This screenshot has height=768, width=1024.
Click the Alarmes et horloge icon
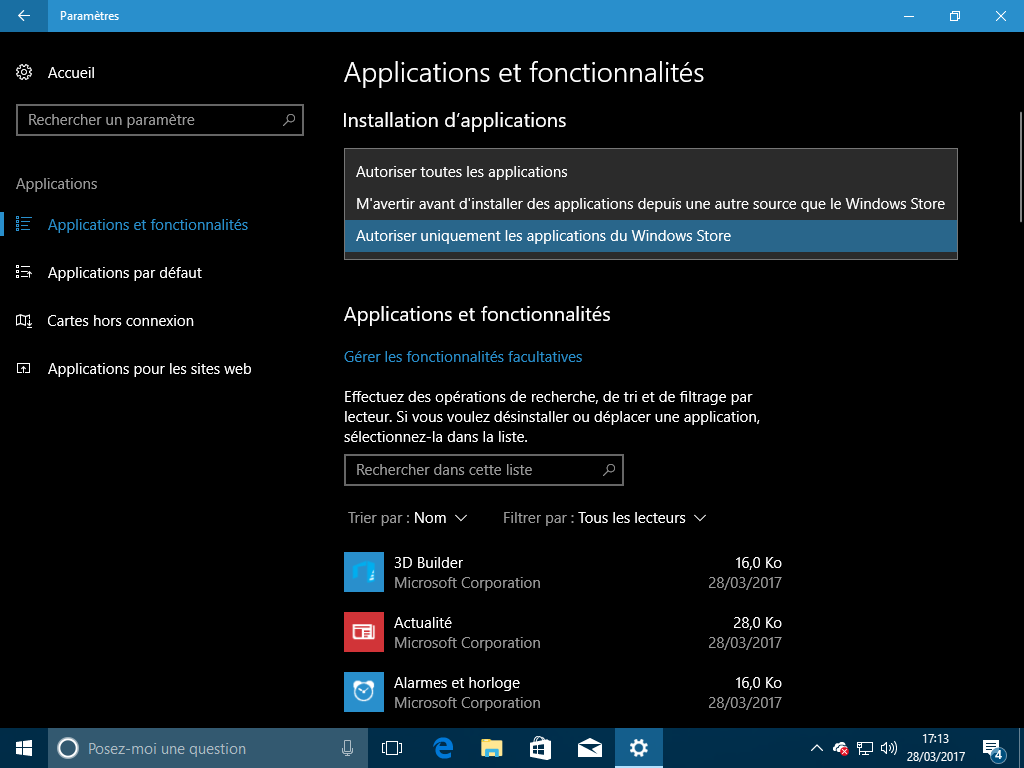click(364, 692)
